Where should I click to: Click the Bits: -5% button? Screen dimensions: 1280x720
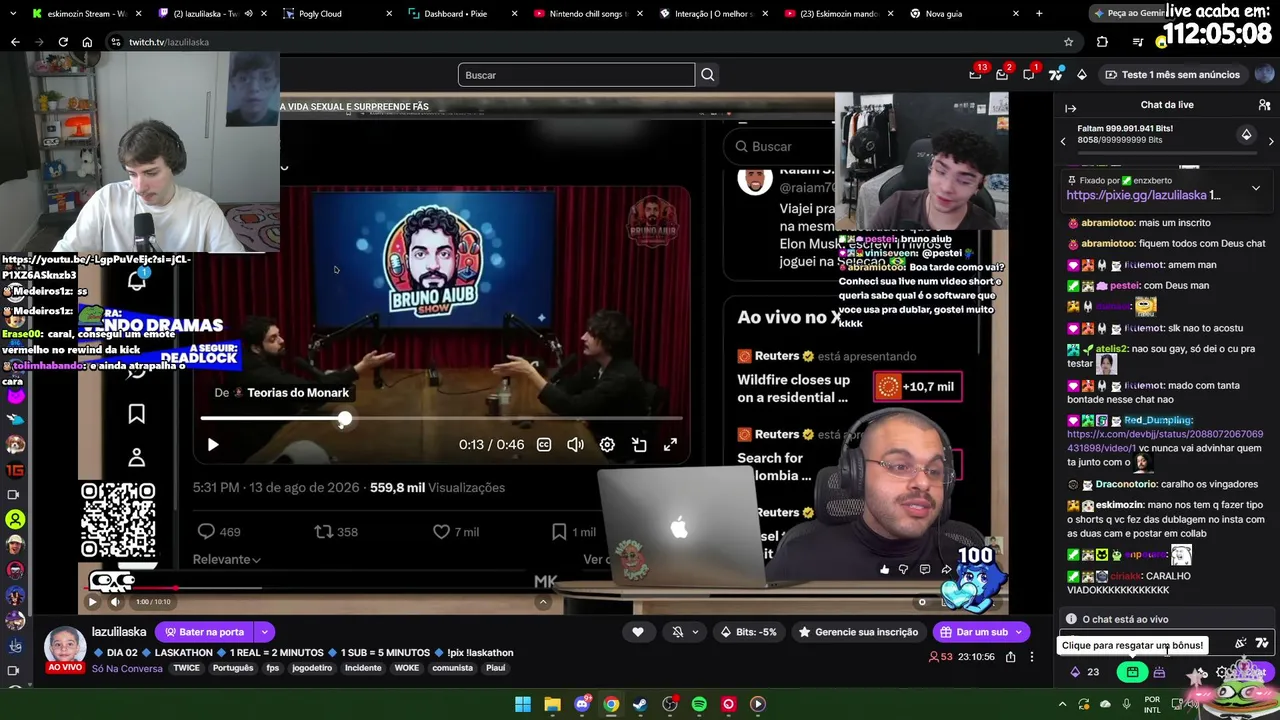pos(750,632)
